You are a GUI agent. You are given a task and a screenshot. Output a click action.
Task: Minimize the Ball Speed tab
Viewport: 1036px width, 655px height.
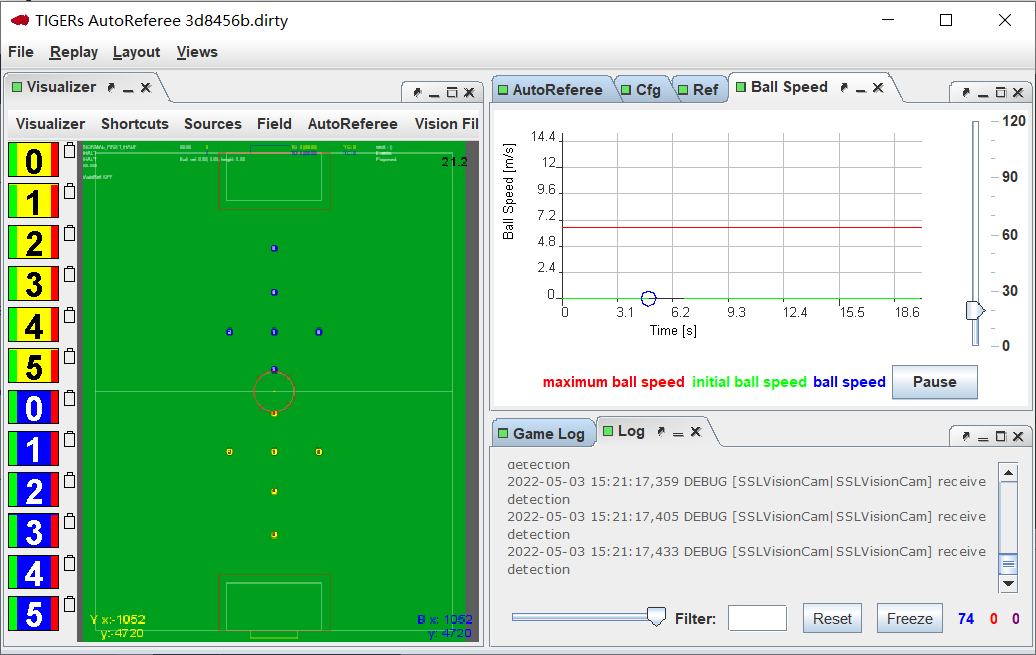point(861,88)
